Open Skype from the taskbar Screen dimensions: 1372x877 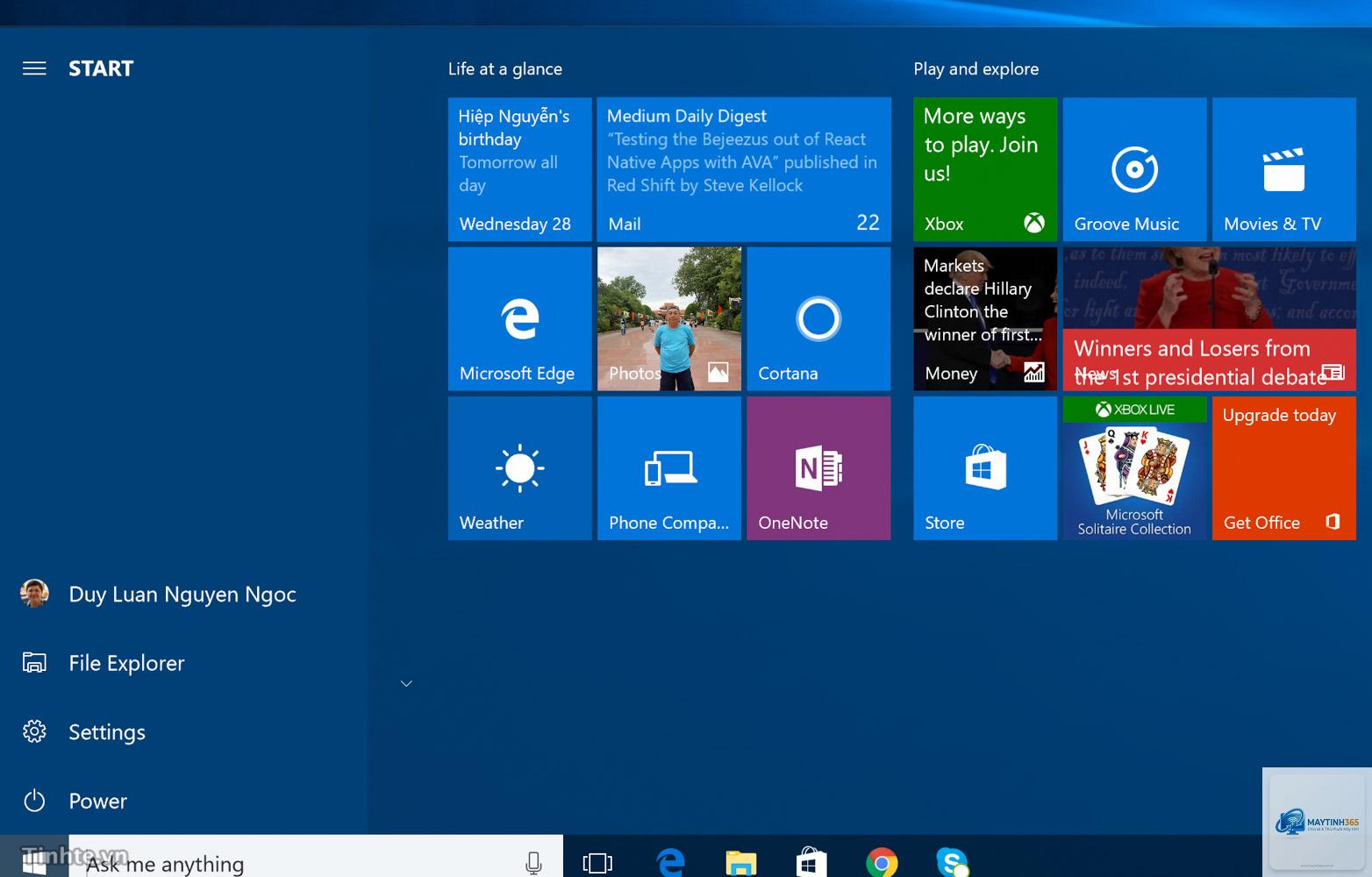tap(952, 863)
